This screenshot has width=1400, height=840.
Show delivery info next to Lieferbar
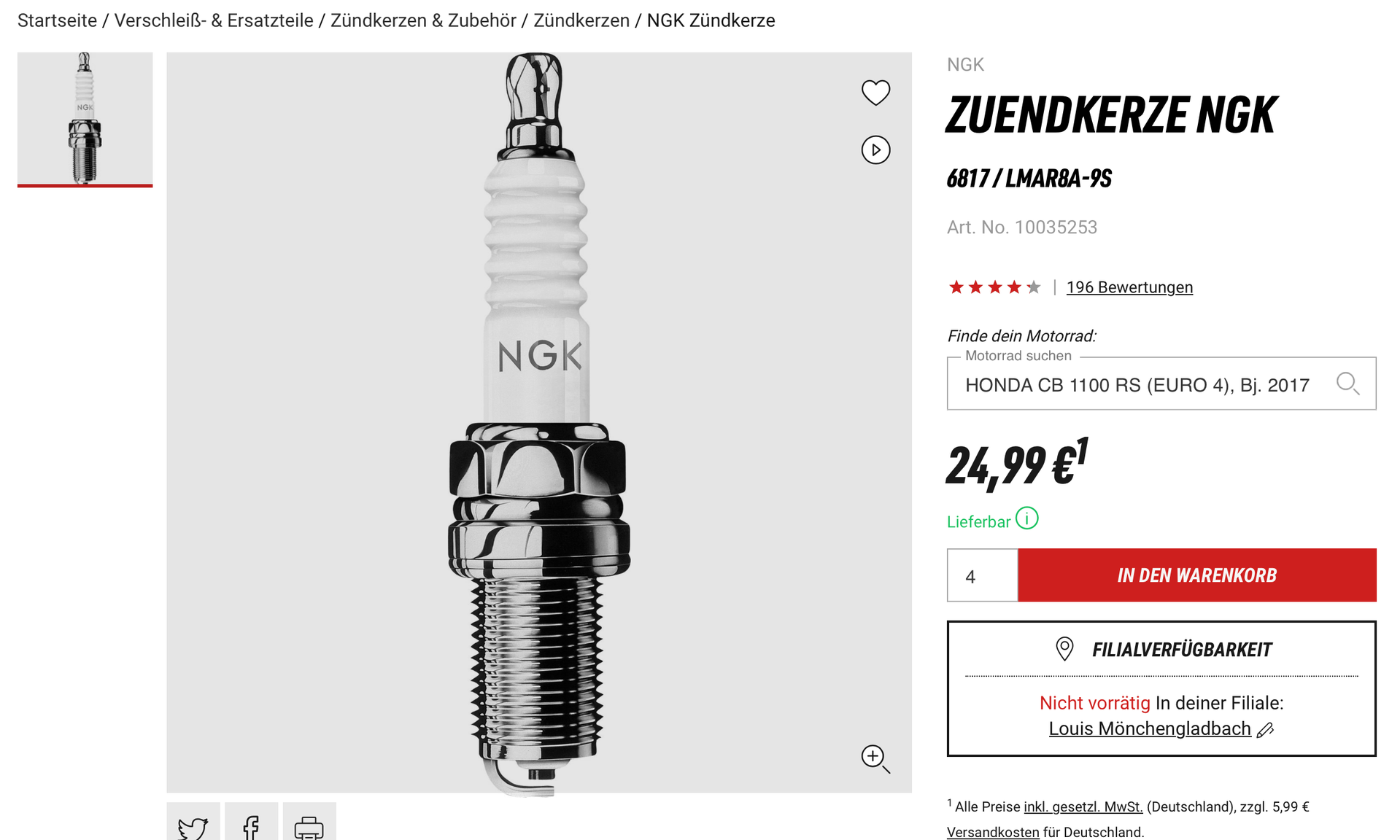pyautogui.click(x=1027, y=518)
